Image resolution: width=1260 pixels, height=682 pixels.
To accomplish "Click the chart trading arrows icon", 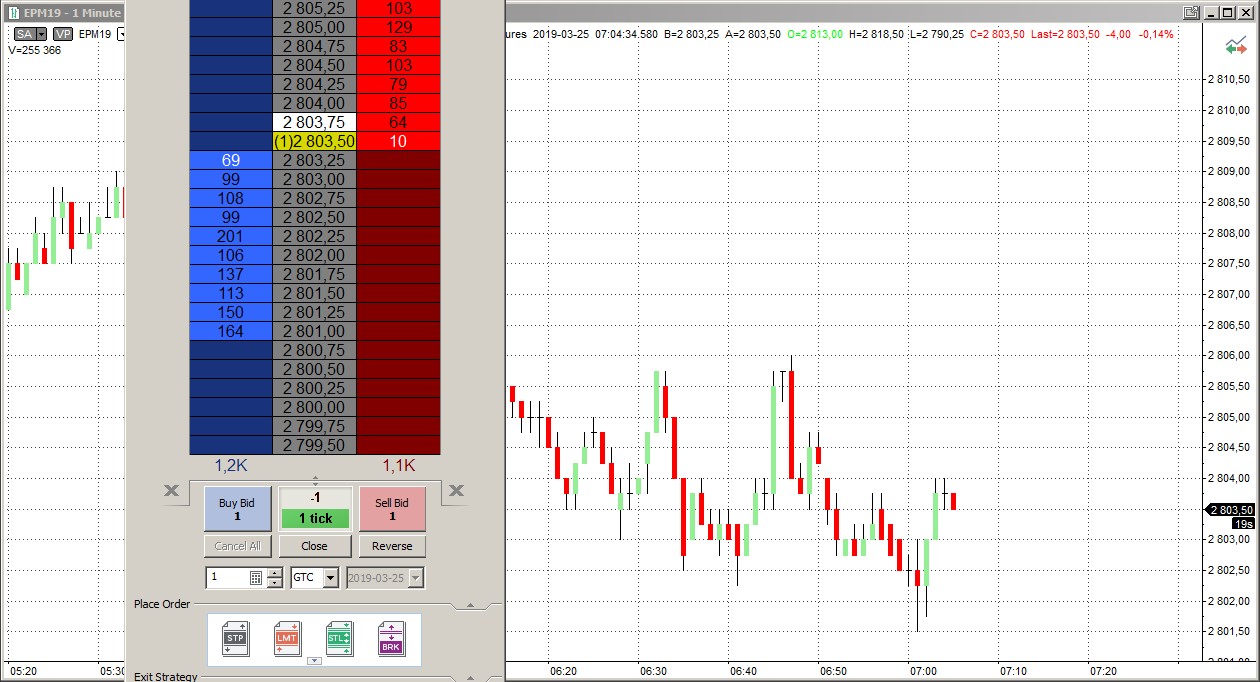I will [1236, 46].
